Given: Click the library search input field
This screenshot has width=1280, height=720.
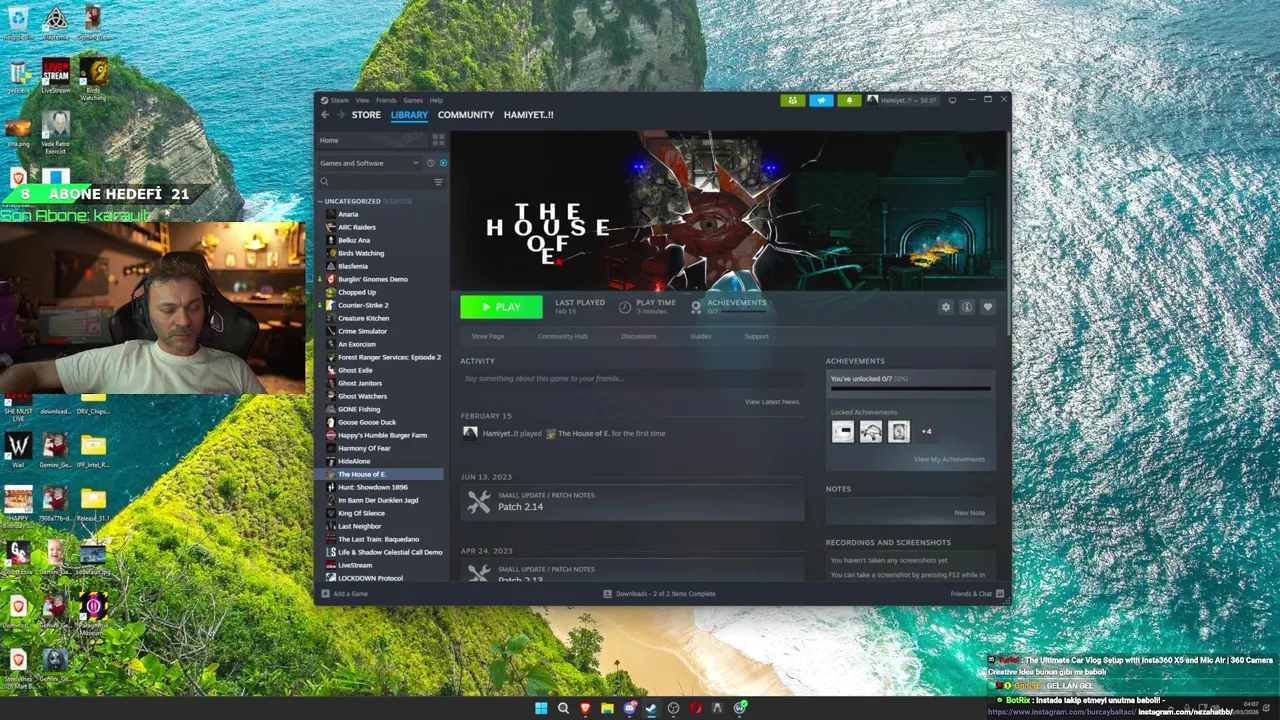Looking at the screenshot, I should click(x=380, y=182).
